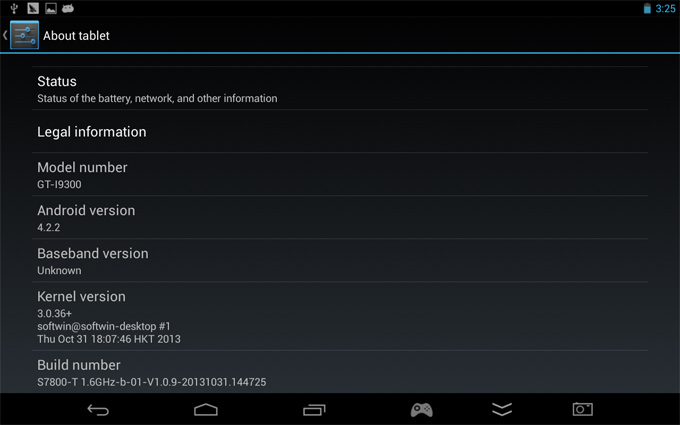The width and height of the screenshot is (680, 425).
Task: Tap the Build number row
Action: [x=340, y=372]
